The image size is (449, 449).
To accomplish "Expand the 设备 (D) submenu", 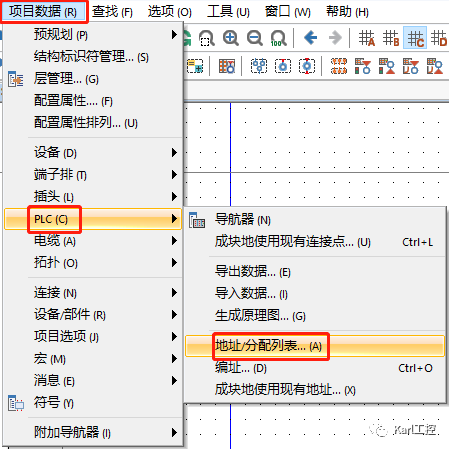I will click(93, 152).
